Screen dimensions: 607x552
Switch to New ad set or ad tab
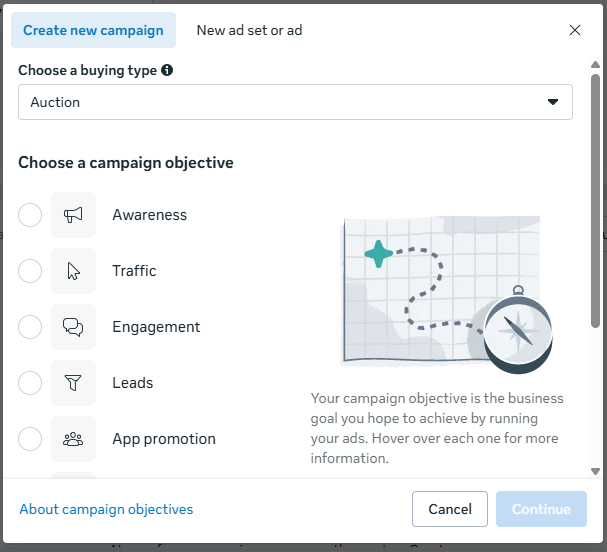249,30
